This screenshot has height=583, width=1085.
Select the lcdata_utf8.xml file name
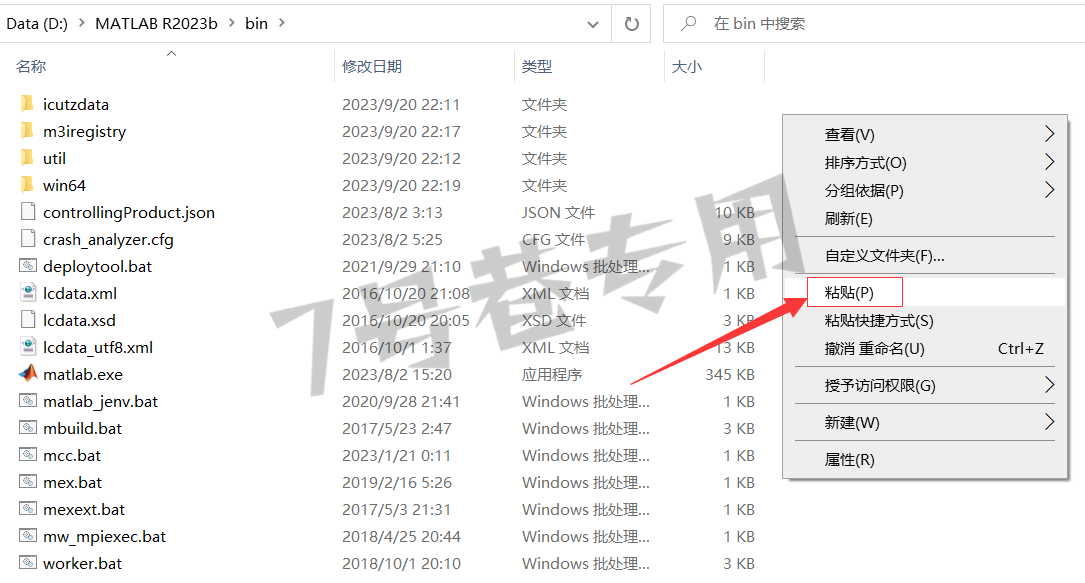pos(98,347)
